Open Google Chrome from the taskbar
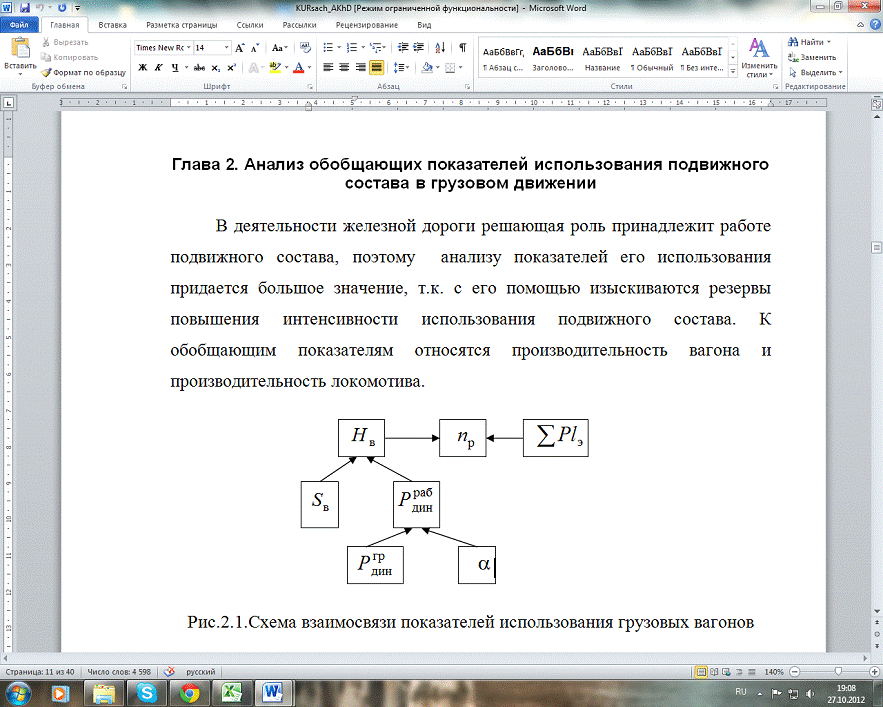 point(189,693)
